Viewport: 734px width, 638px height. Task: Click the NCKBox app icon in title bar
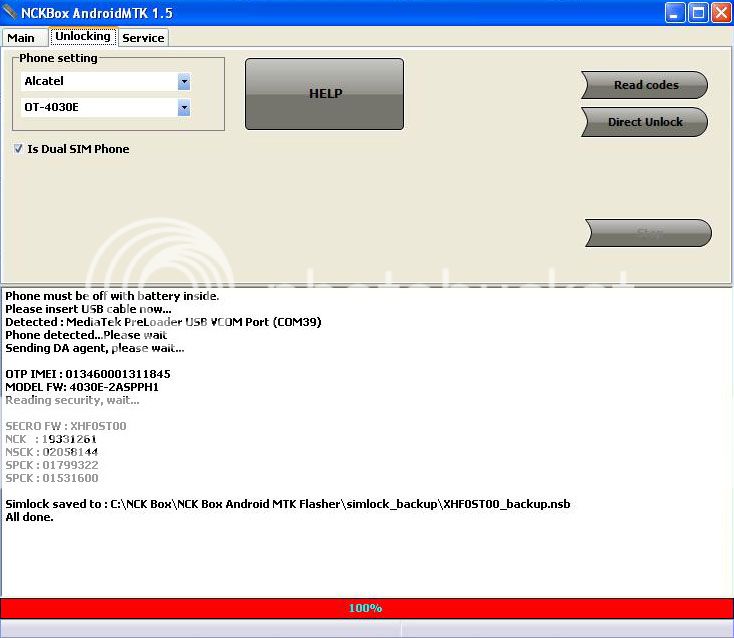coord(11,13)
